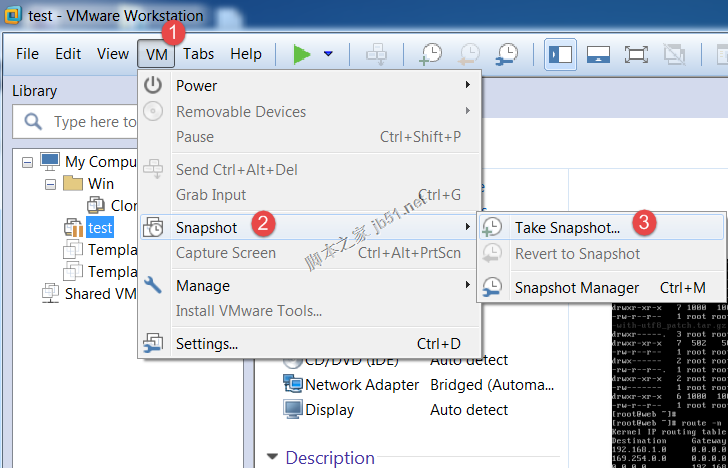Viewport: 728px width, 468px height.
Task: Open VM Settings from the menu
Action: 206,344
